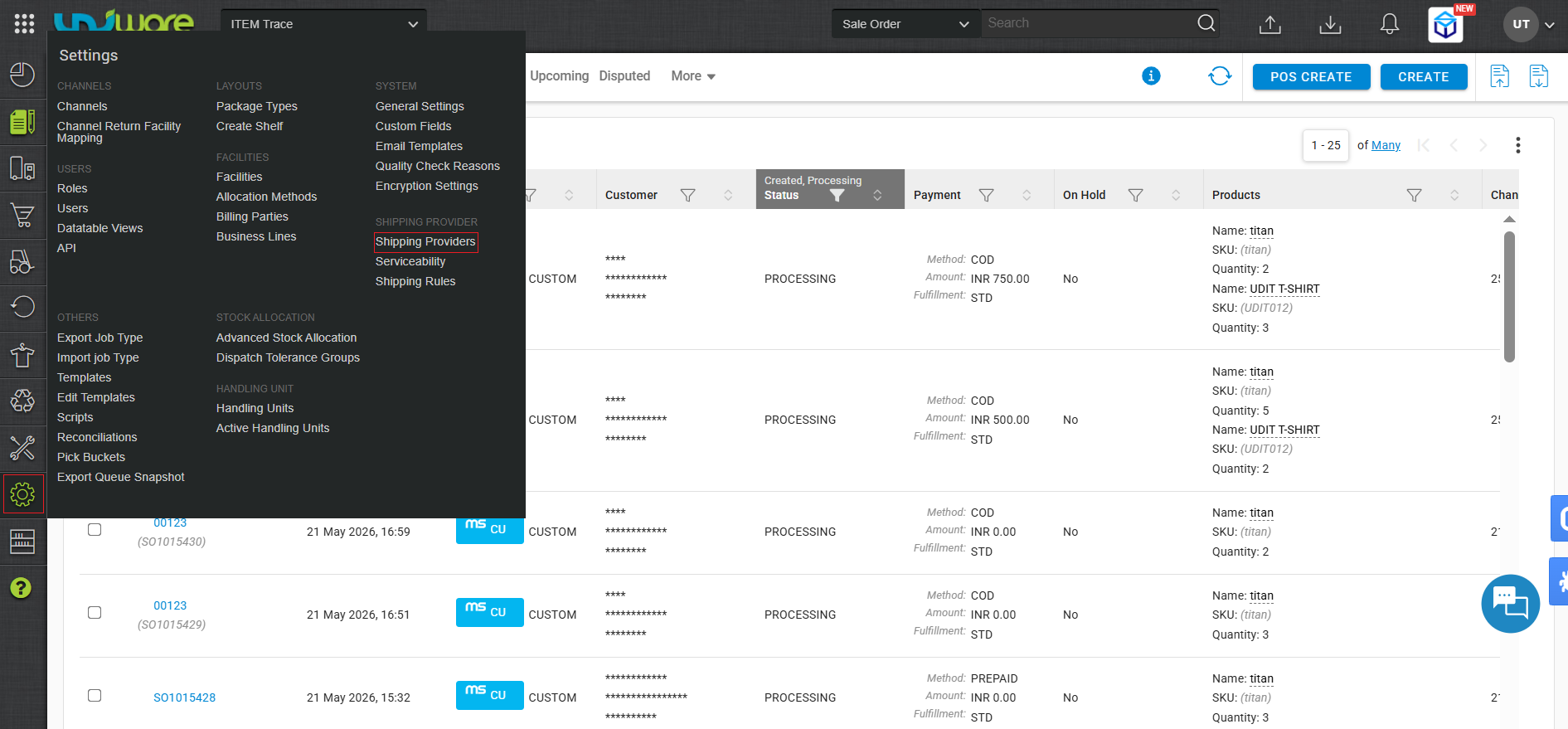The image size is (1568, 729).
Task: Open order link SO1015428
Action: [x=184, y=697]
